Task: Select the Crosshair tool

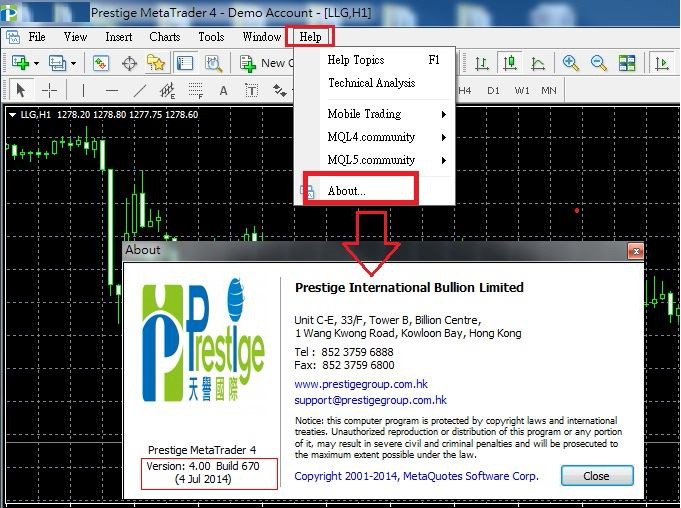Action: [x=49, y=90]
